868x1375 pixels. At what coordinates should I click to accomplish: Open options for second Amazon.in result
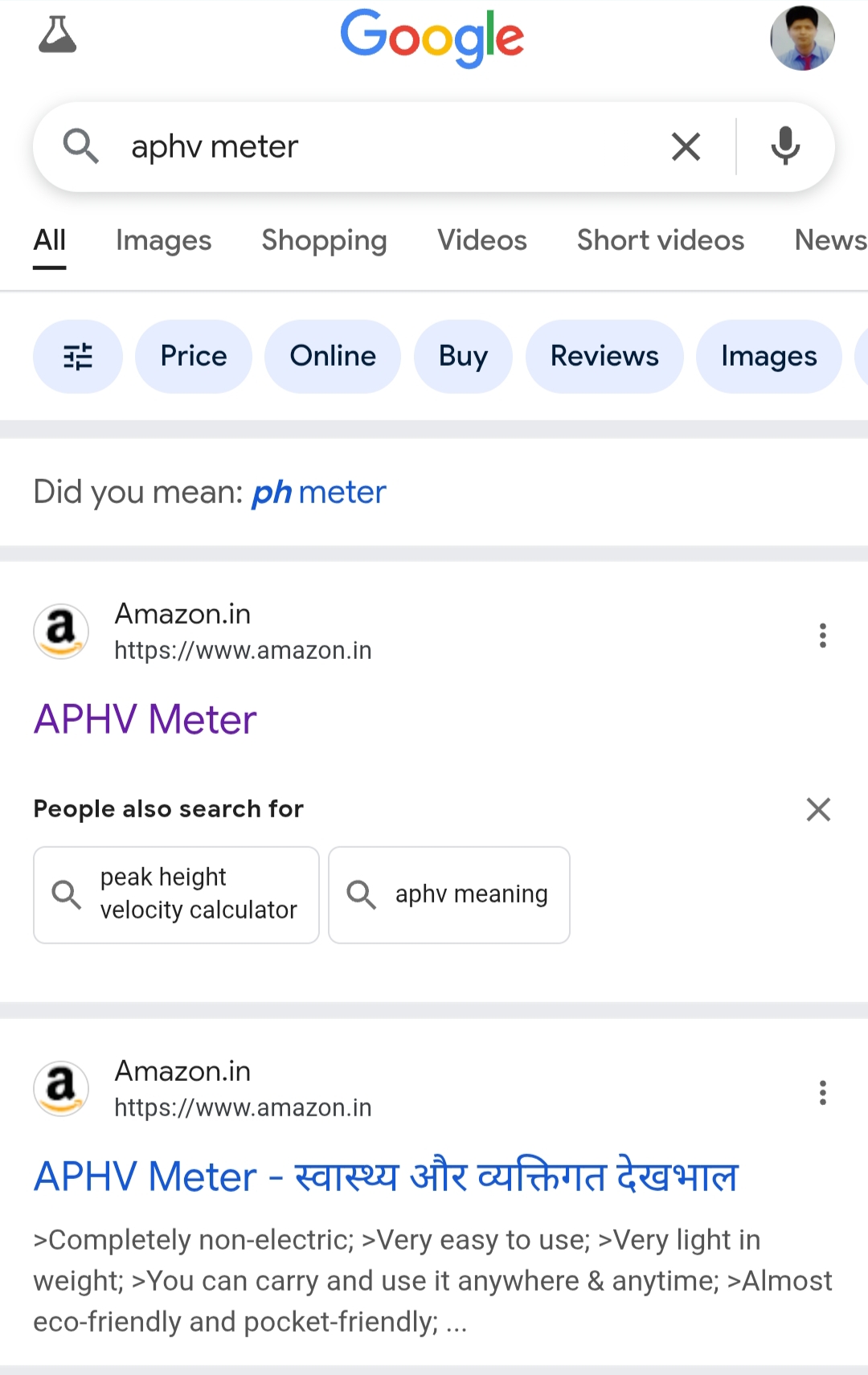822,1092
